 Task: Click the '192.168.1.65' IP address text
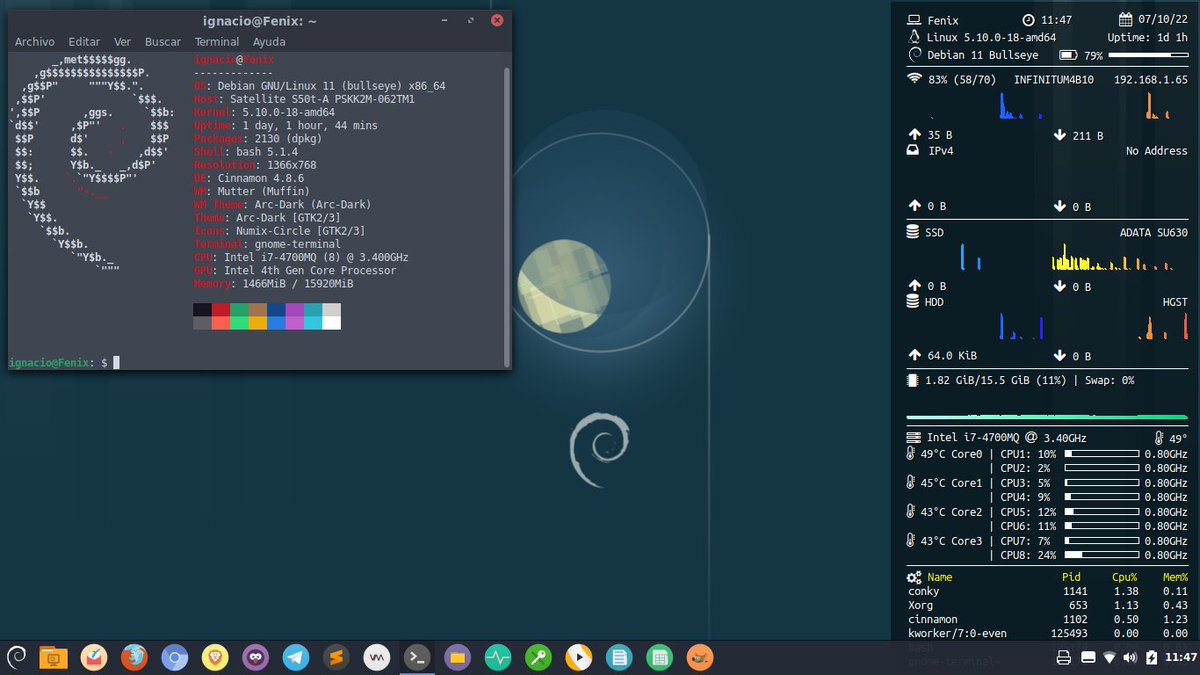pos(1150,80)
